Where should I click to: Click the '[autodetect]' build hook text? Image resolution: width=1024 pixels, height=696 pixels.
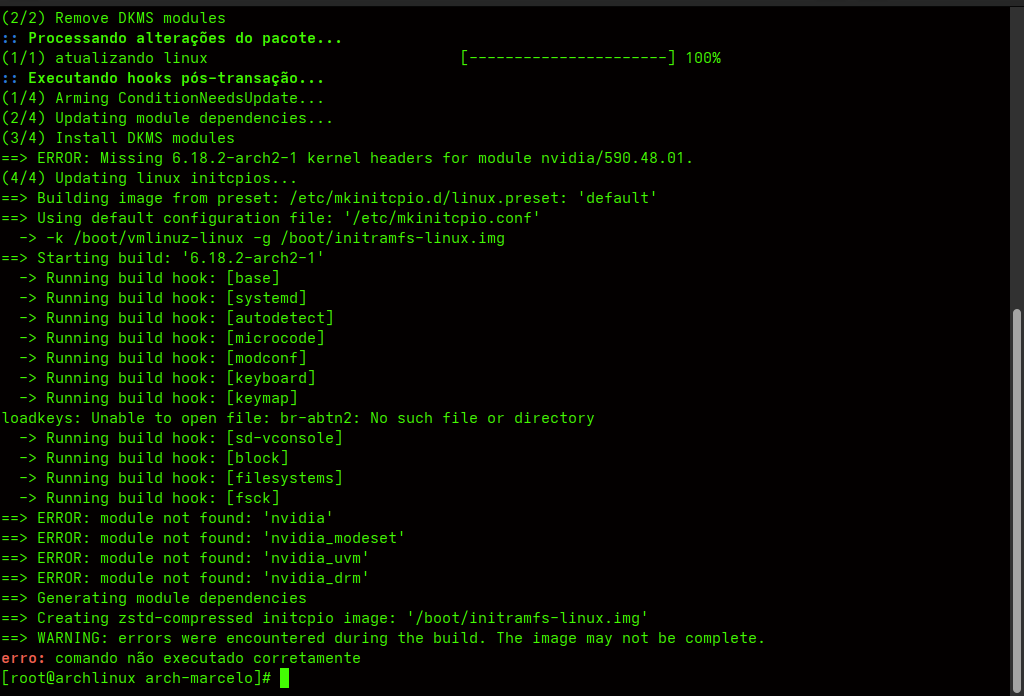pyautogui.click(x=280, y=318)
